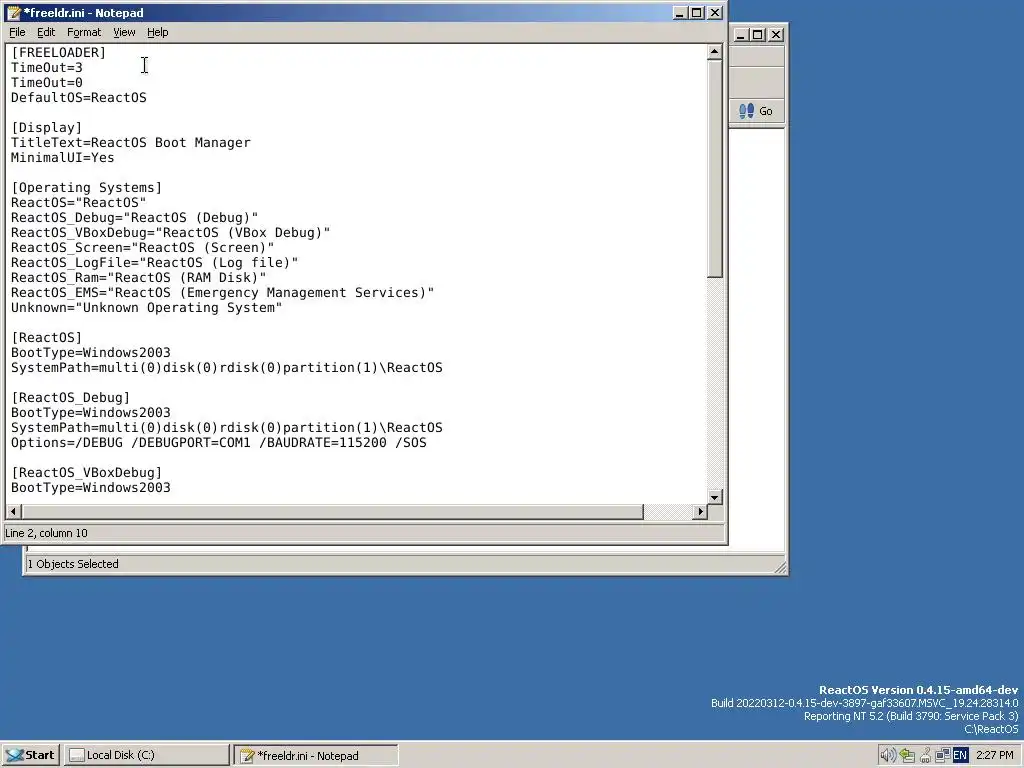Click the ReactOS_Screen="ReactOS (Screen)" line

142,248
